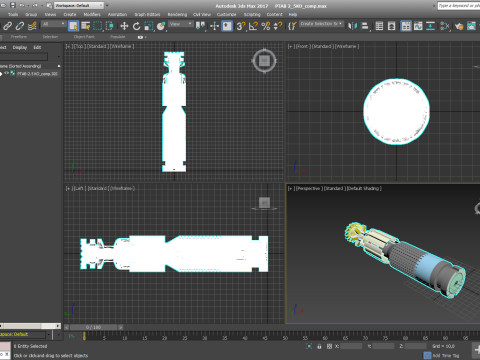Screen dimensions: 480x360
Task: Toggle Isolate Selection in the status bar
Action: (x=309, y=347)
